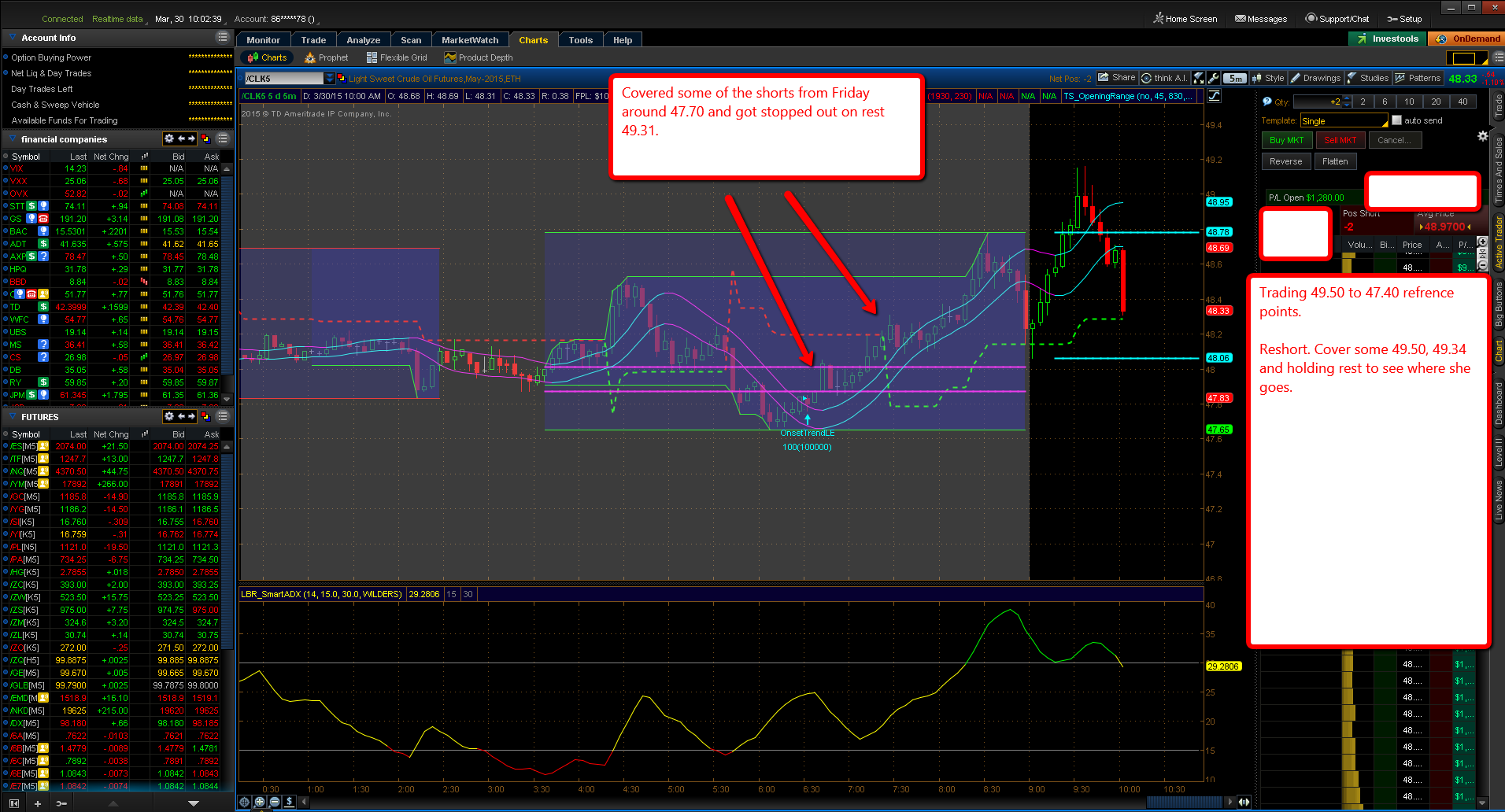Open the Flexible Grid sub-tab

point(397,57)
